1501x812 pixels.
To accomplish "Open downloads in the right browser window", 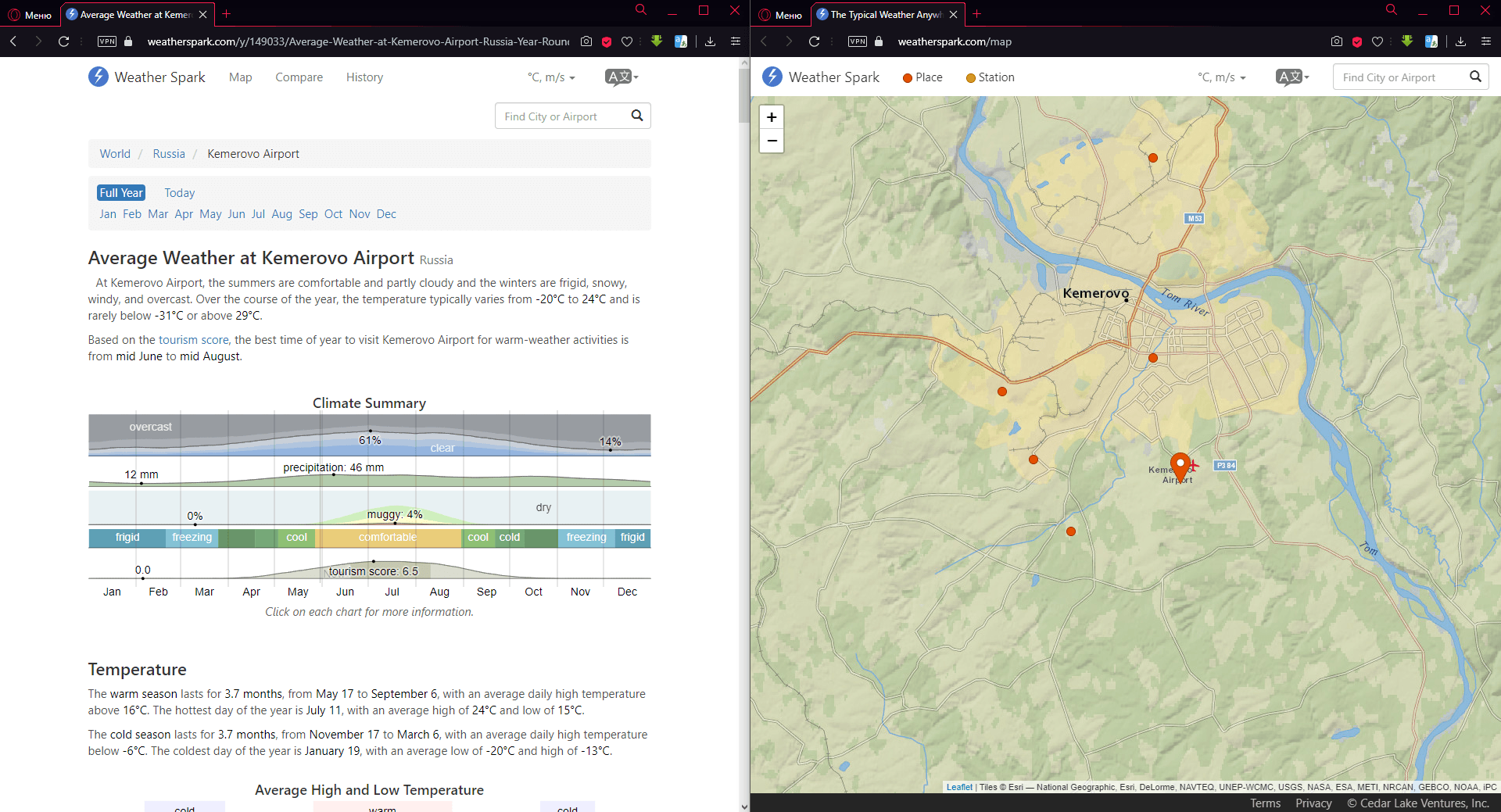I will coord(1460,41).
